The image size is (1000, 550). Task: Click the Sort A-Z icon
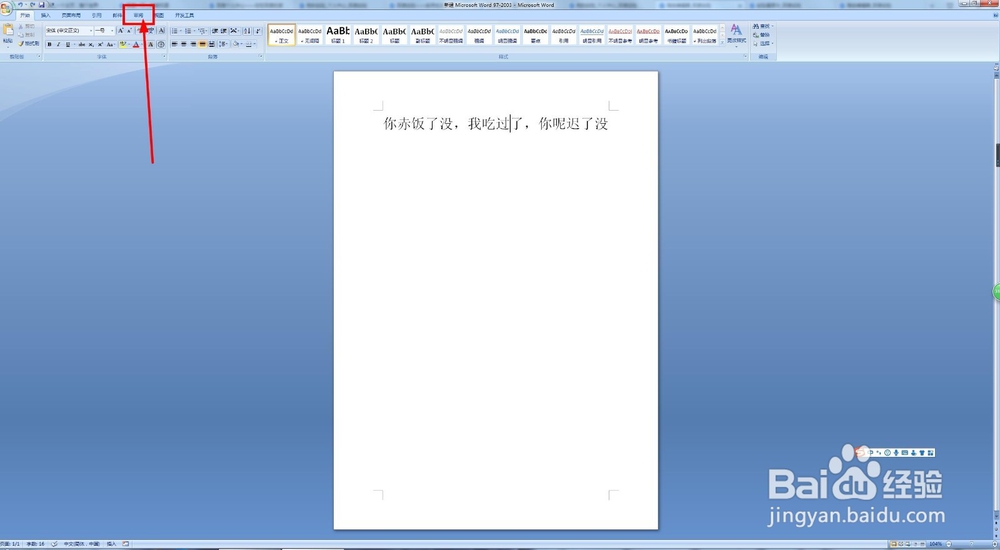247,31
